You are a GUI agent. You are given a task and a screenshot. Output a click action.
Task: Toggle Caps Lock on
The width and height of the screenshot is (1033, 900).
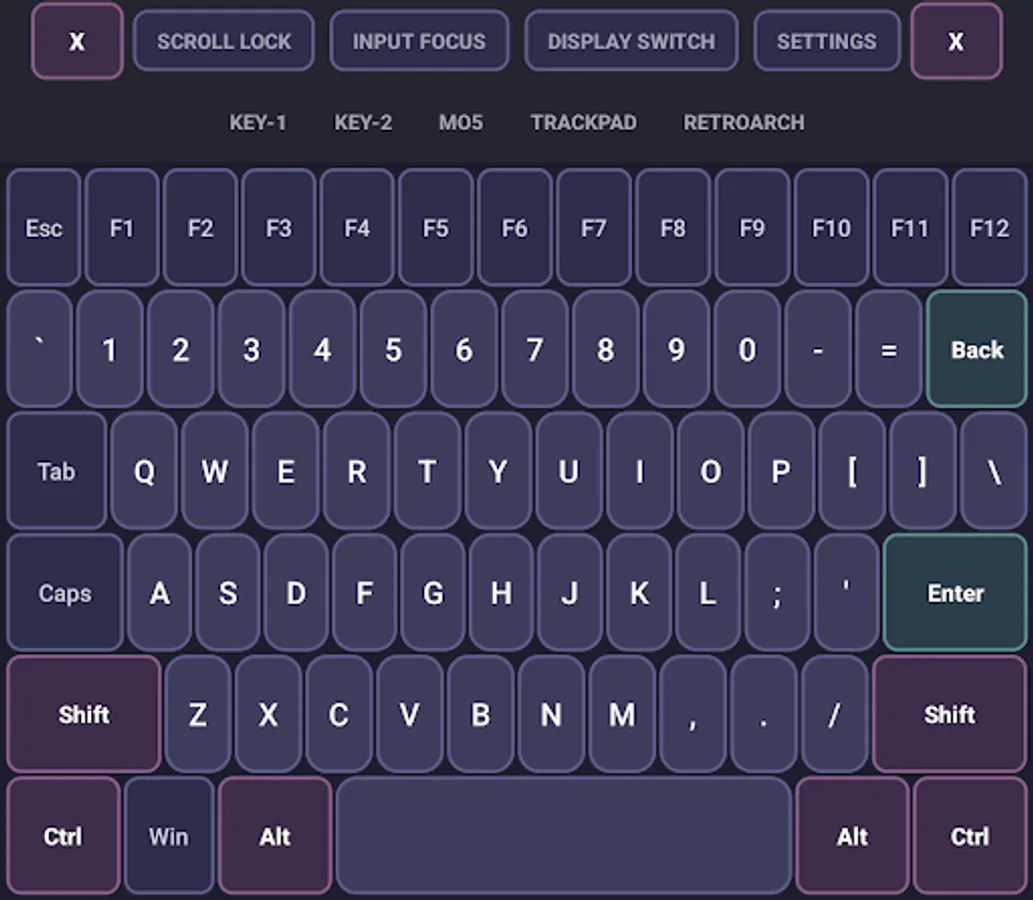(x=64, y=592)
